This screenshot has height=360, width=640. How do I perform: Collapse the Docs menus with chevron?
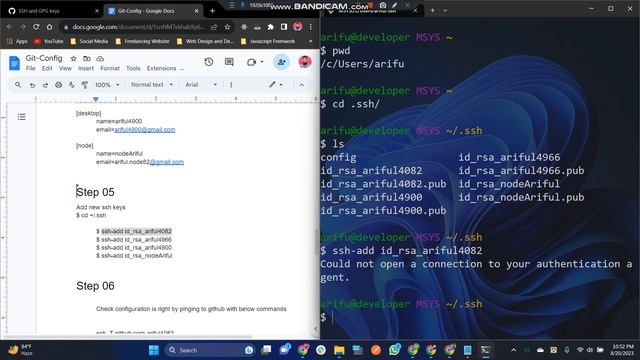tap(301, 85)
